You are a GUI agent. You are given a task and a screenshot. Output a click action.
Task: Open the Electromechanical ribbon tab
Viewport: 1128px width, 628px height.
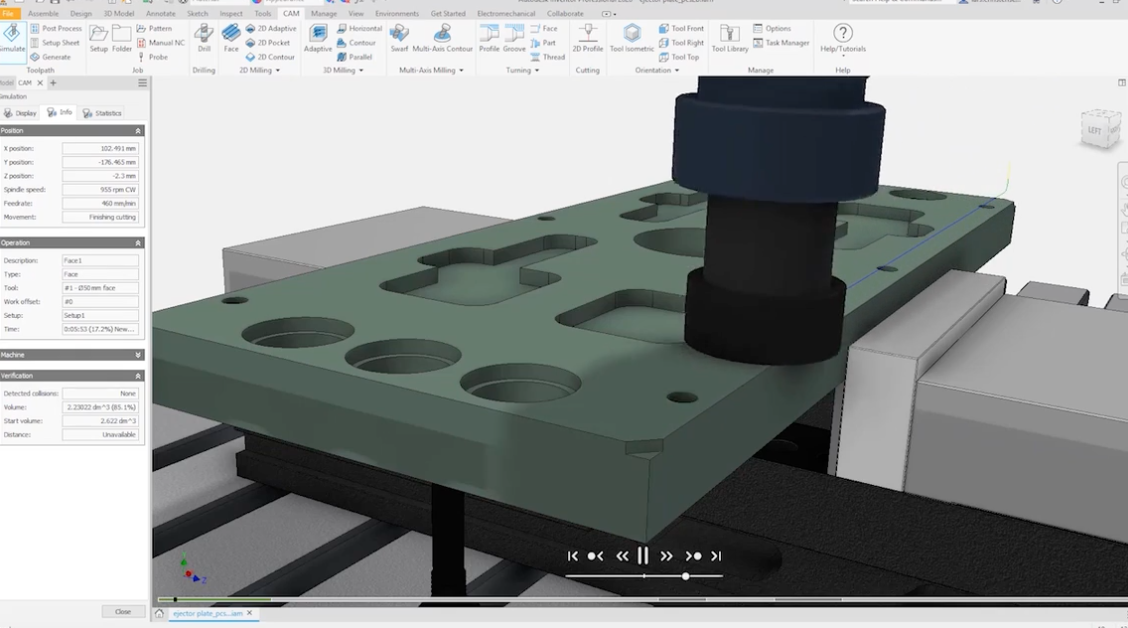click(506, 14)
